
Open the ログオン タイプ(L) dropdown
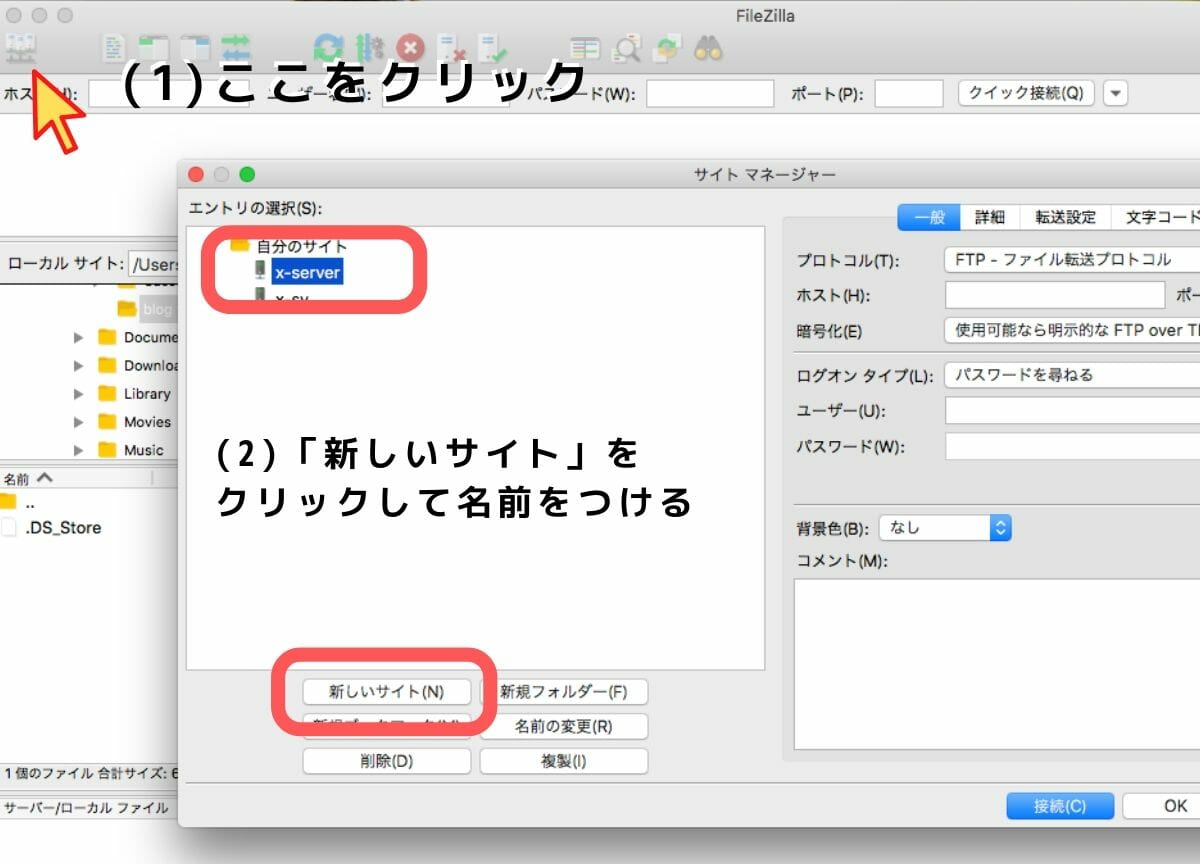click(1071, 375)
